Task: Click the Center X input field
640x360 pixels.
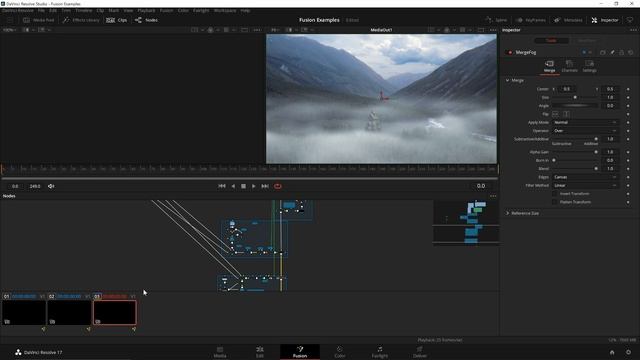Action: [x=567, y=89]
